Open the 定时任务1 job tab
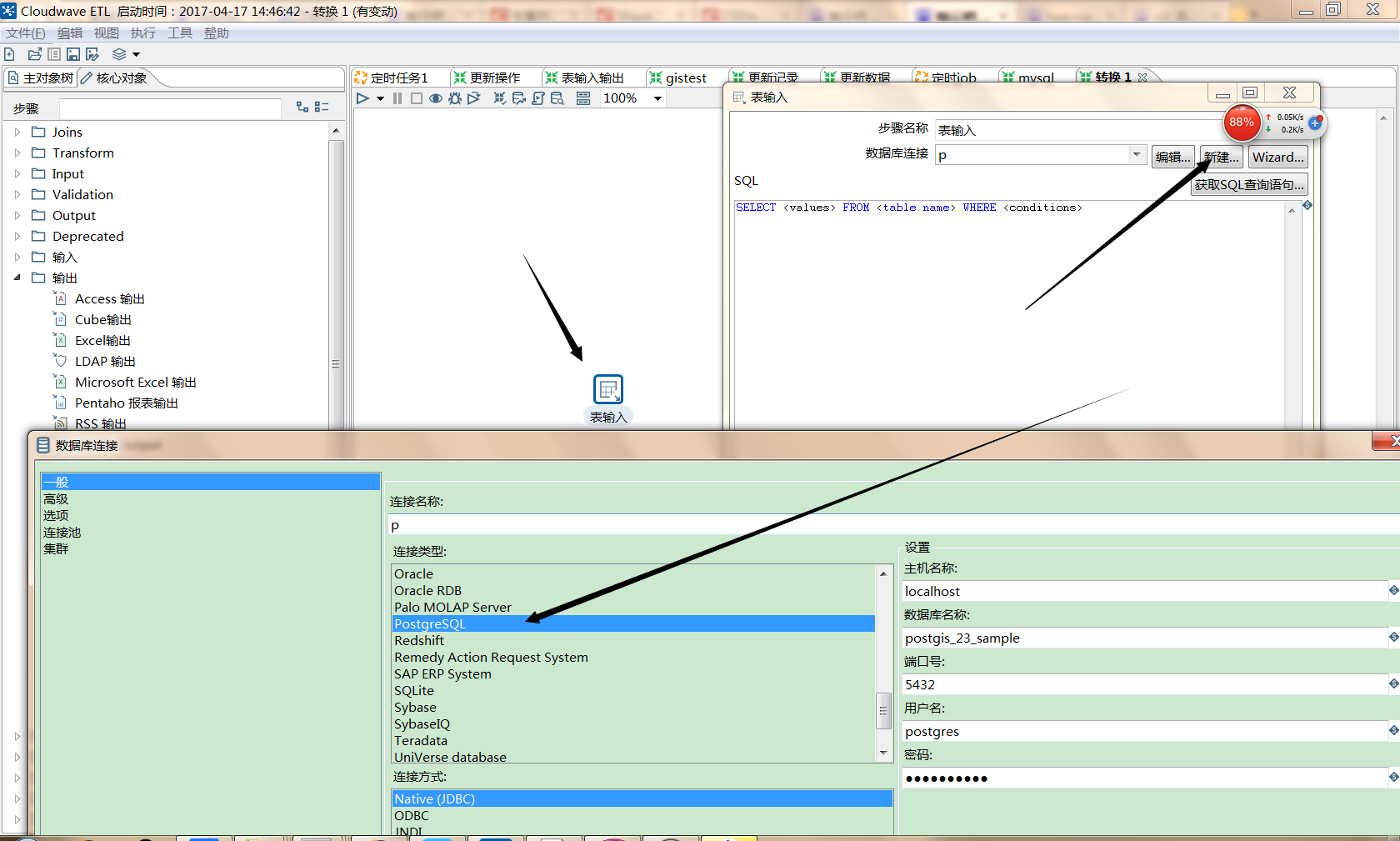This screenshot has width=1400, height=841. pos(392,78)
